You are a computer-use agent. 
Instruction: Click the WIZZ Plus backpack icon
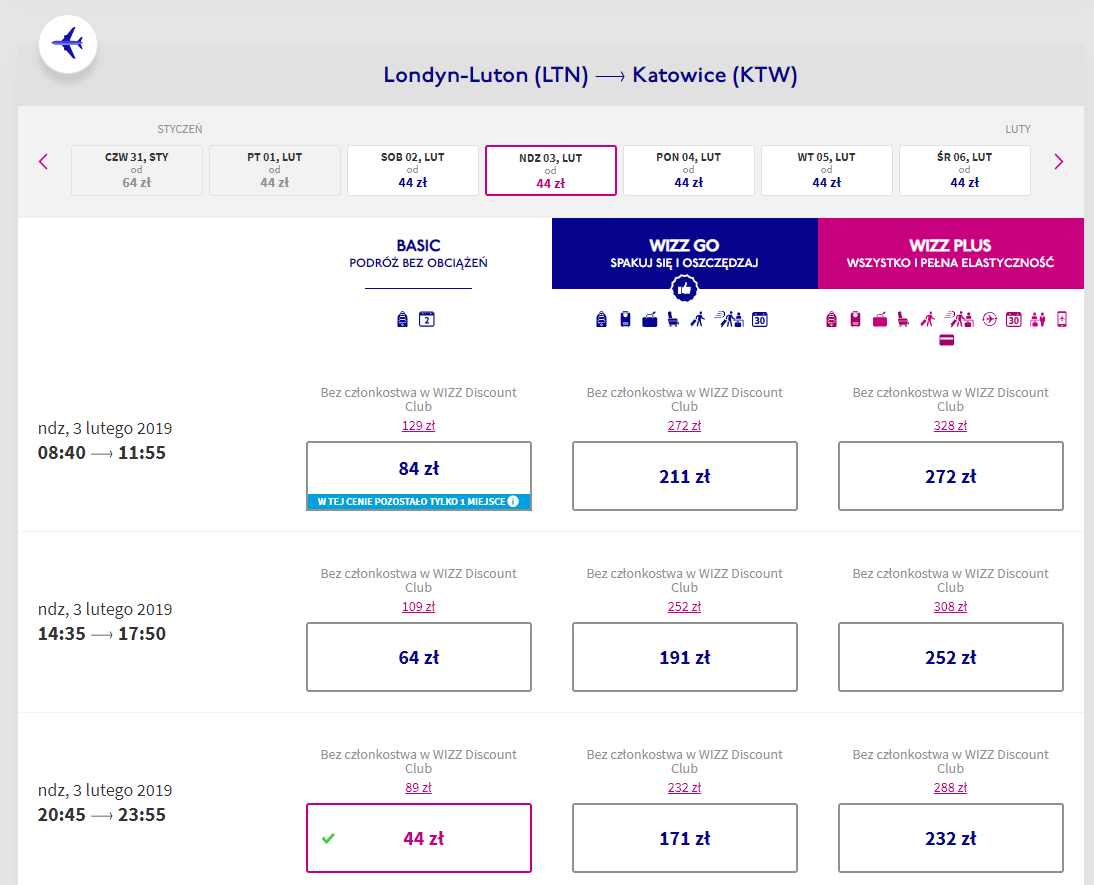[831, 320]
